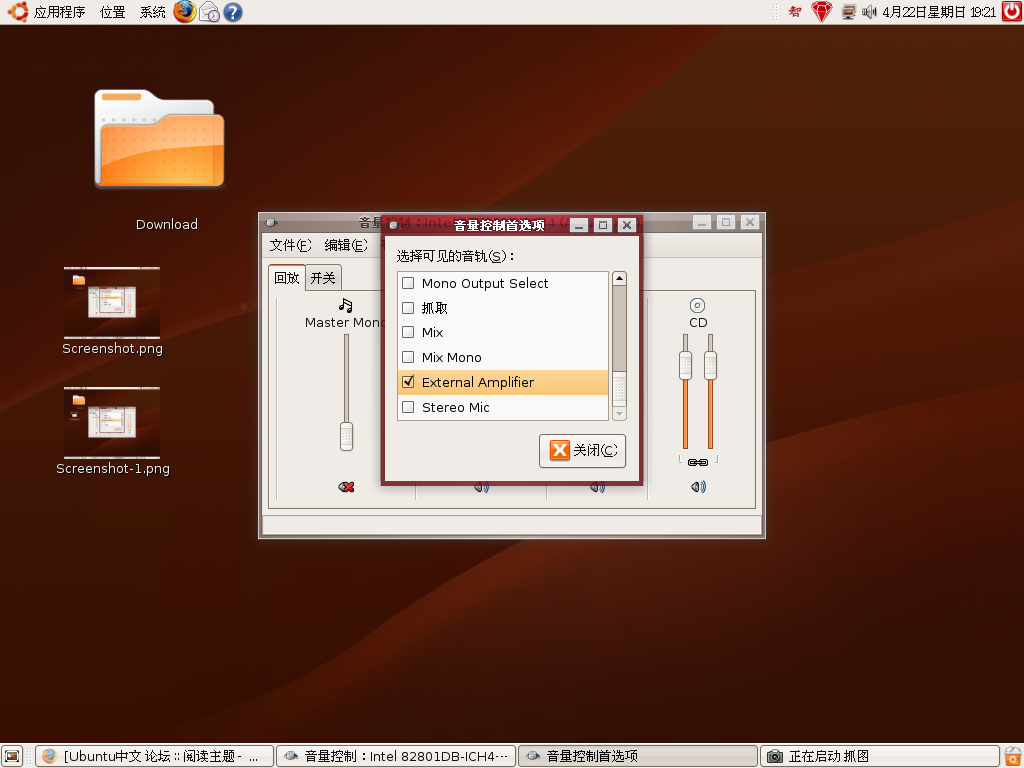
Task: Switch to 正在启动抓图 taskbar button
Action: click(880, 756)
